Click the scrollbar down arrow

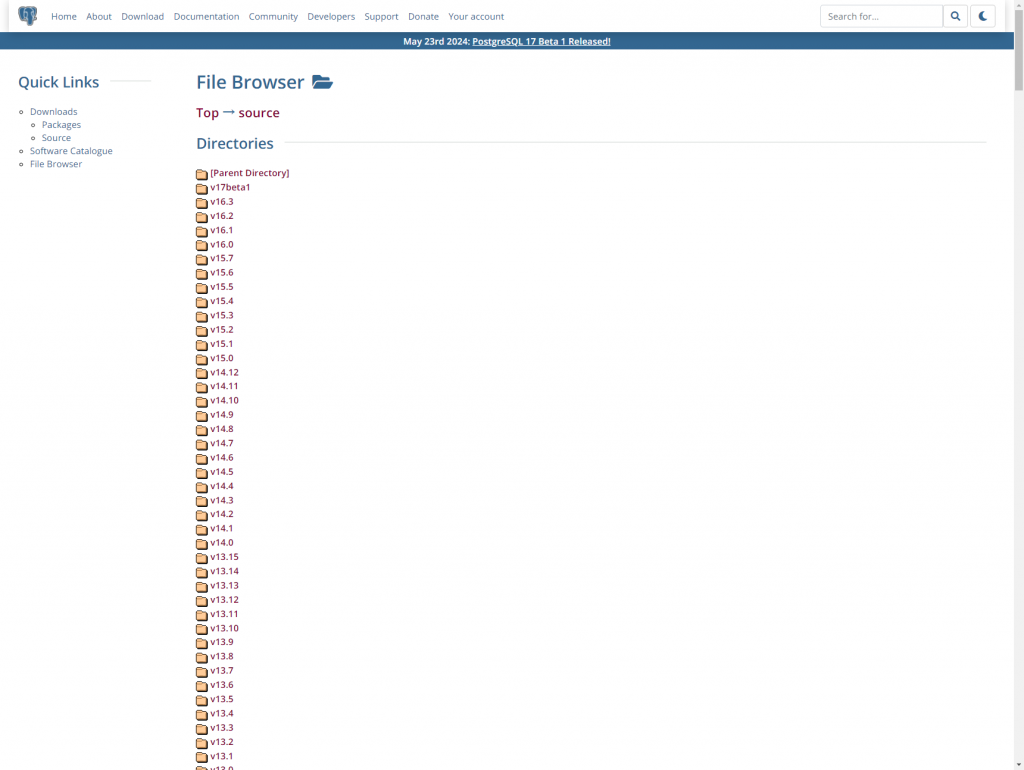[1019, 764]
